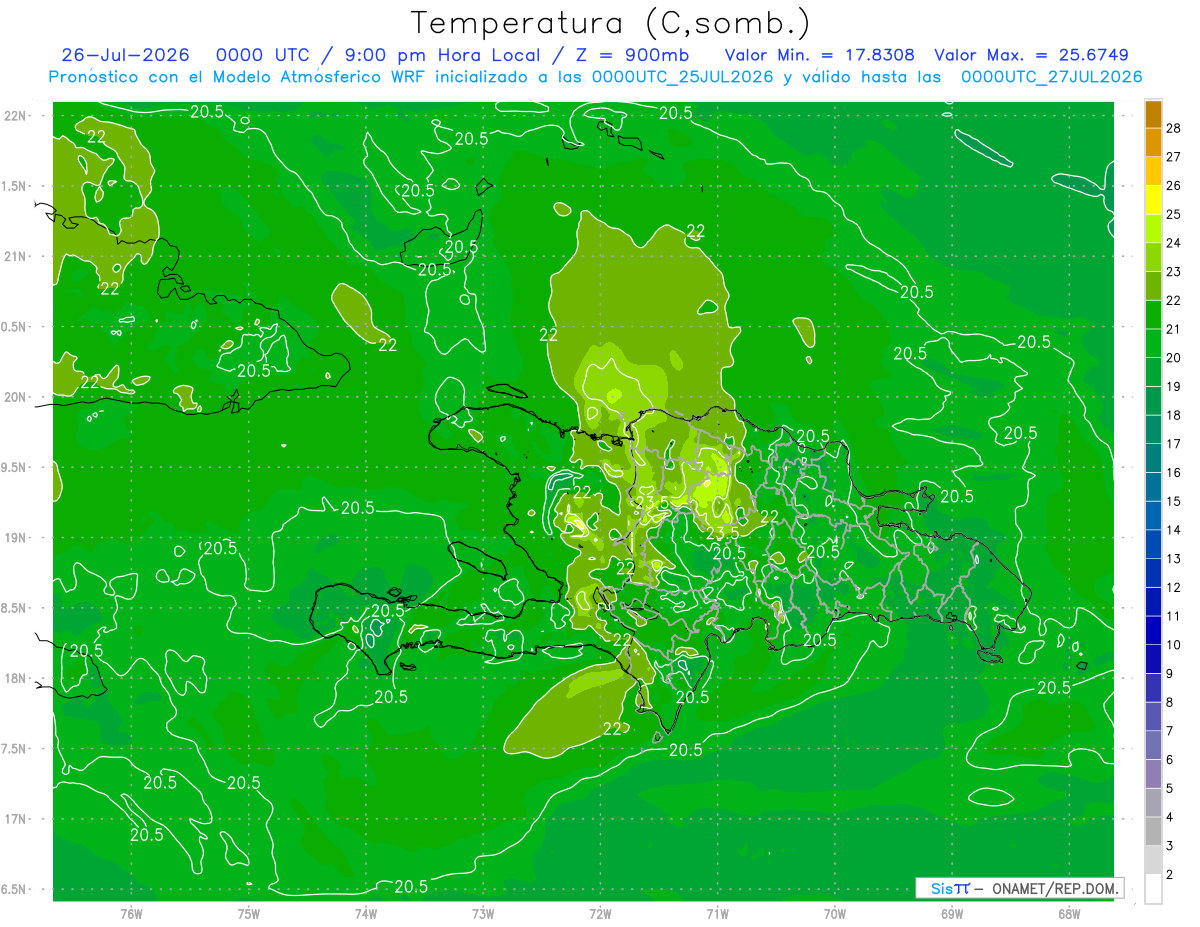1200x927 pixels.
Task: Click the "76W" longitude axis label
Action: pyautogui.click(x=131, y=915)
